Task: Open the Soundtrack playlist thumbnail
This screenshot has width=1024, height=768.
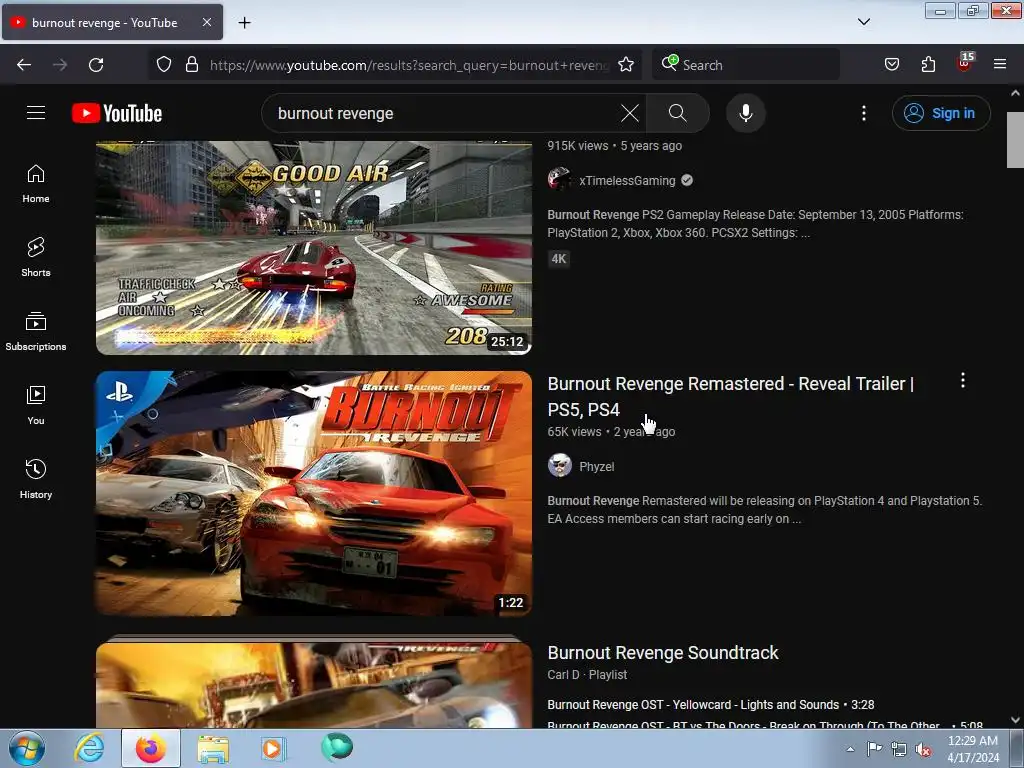Action: 313,684
